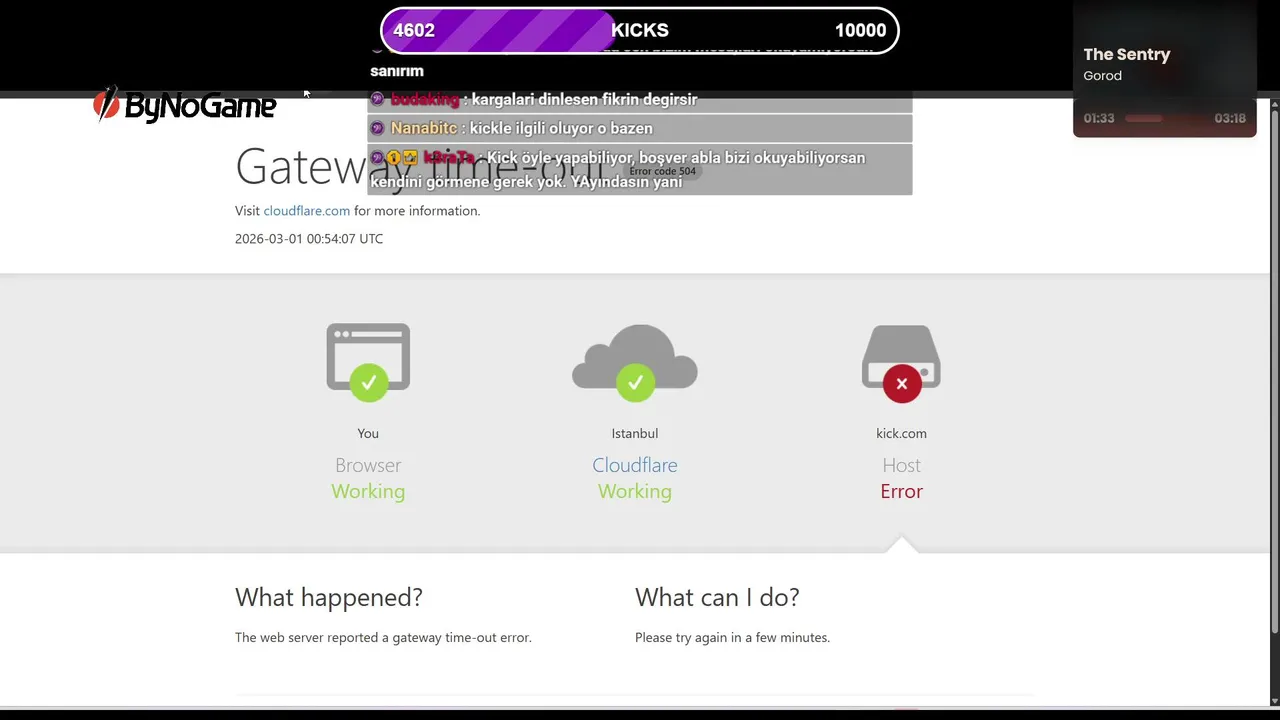
Task: Click the Nanabitc chat message
Action: pos(640,129)
